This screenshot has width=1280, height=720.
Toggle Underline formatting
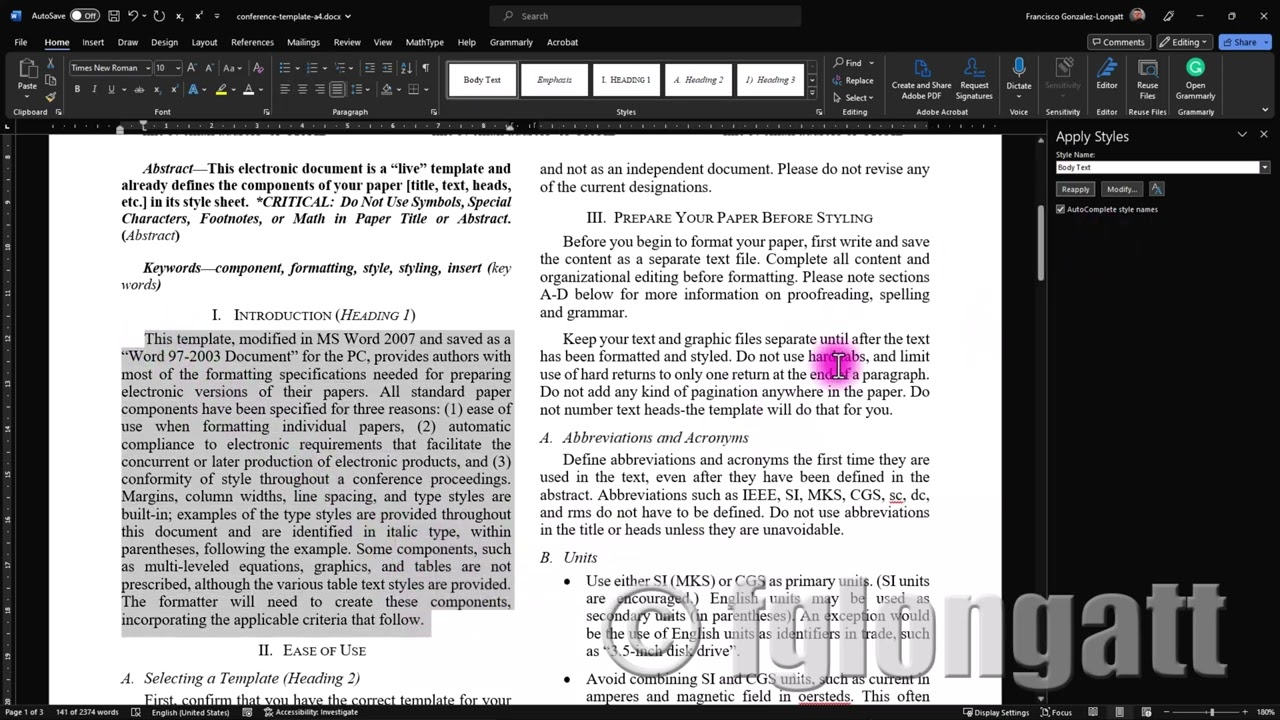(110, 89)
